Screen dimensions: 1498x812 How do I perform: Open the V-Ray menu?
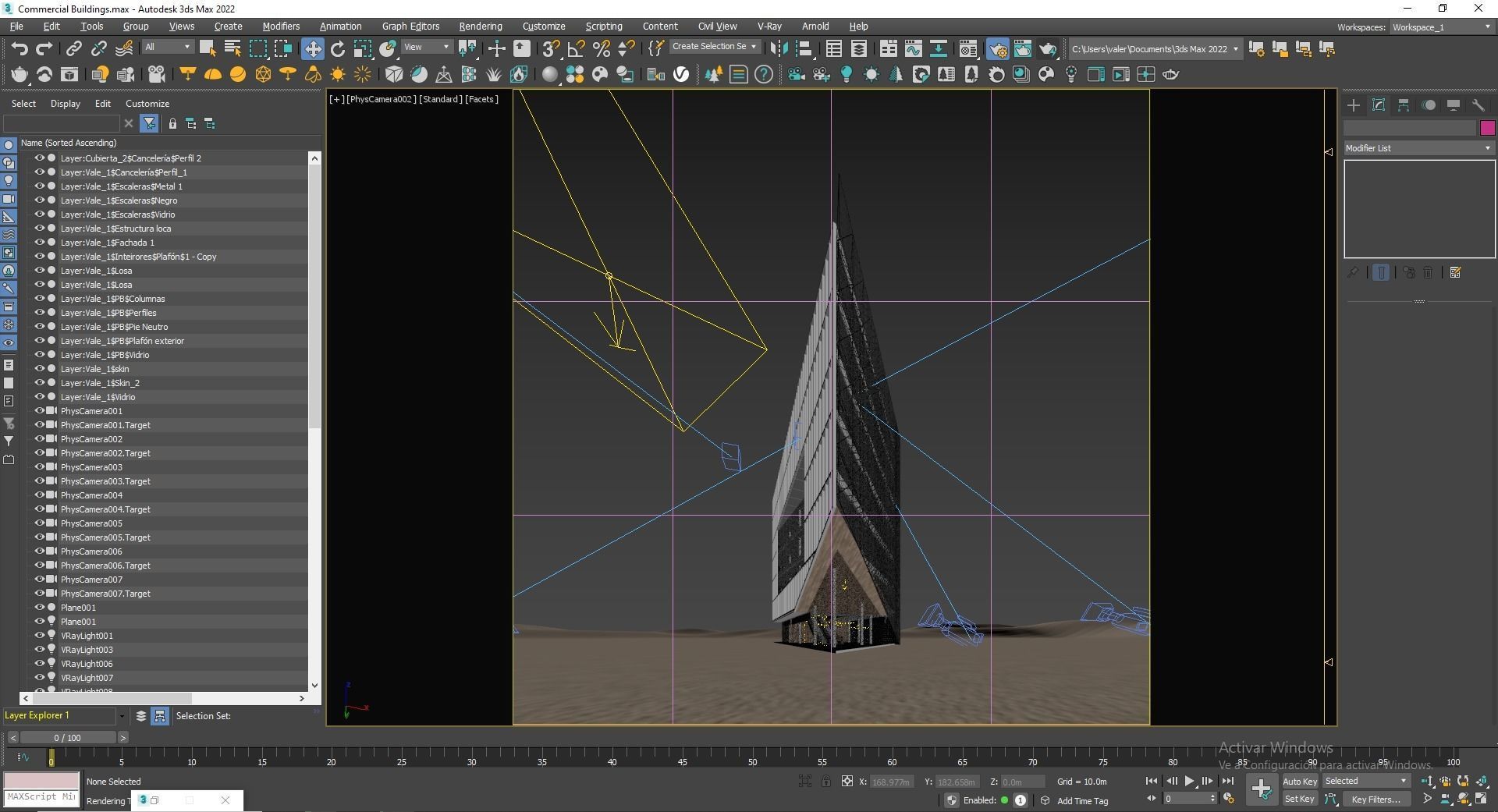769,27
